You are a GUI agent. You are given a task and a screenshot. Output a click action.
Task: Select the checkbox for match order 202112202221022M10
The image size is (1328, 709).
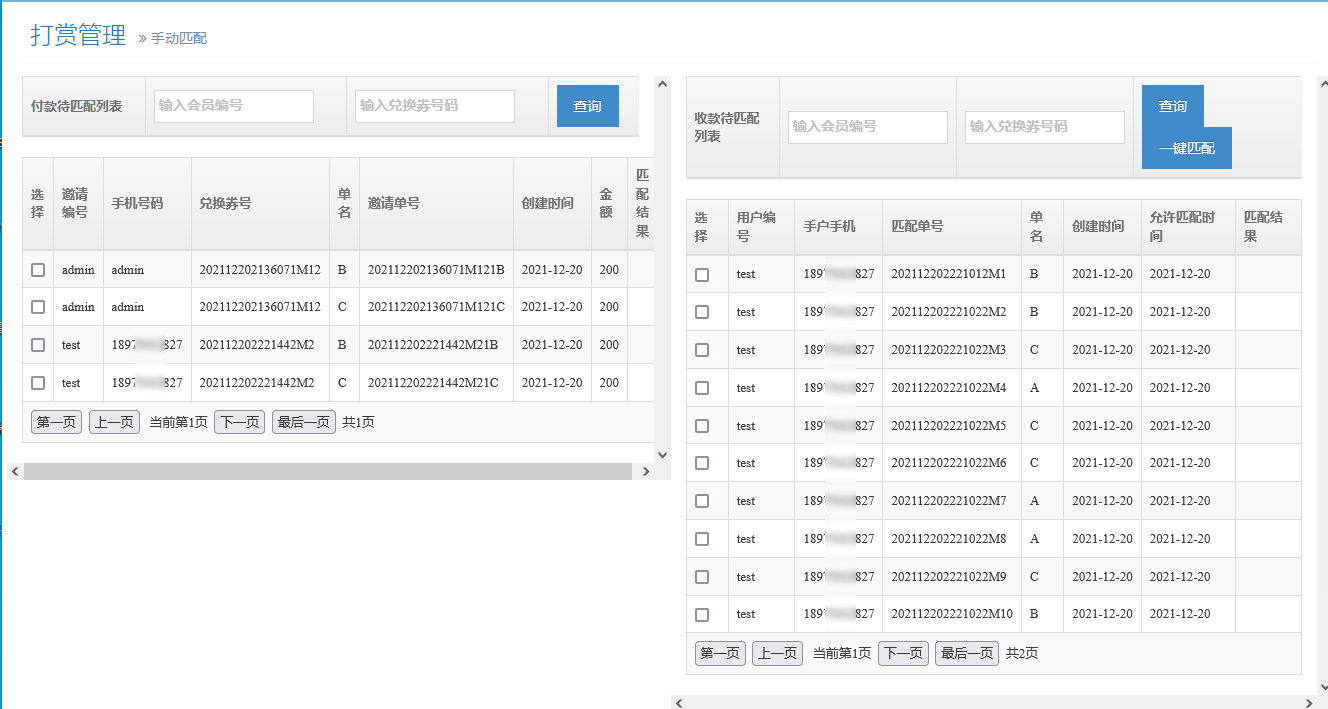tap(702, 615)
